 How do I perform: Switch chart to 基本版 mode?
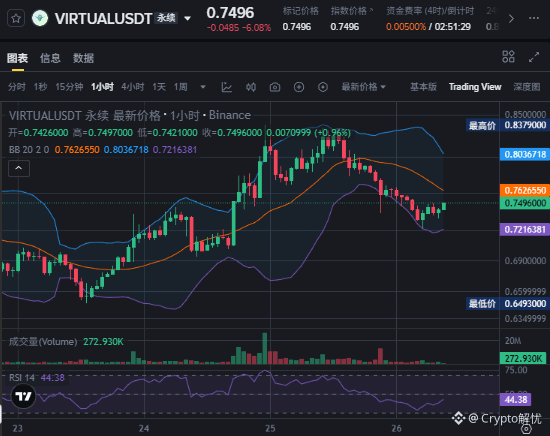[x=423, y=87]
